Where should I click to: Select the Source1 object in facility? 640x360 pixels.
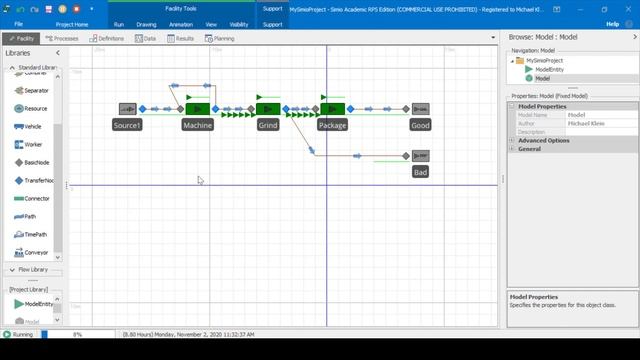click(x=127, y=109)
